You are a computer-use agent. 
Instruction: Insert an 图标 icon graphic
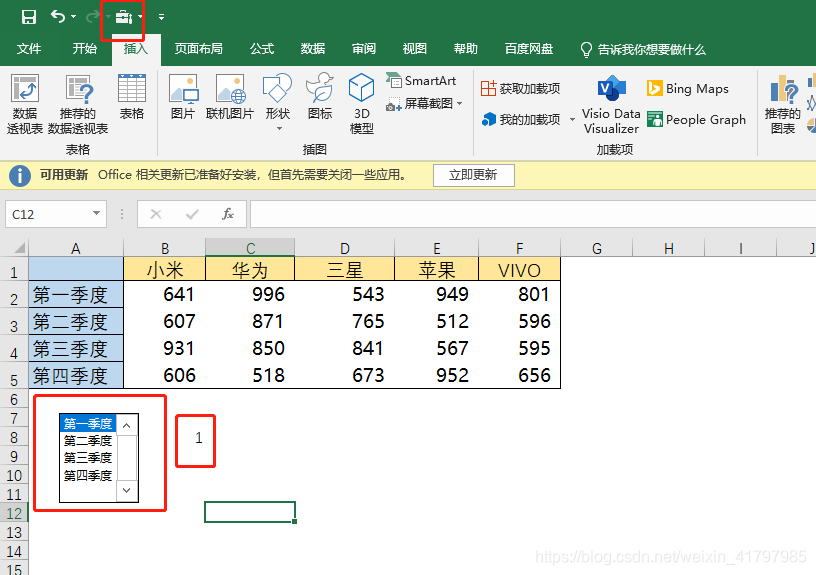click(x=320, y=97)
